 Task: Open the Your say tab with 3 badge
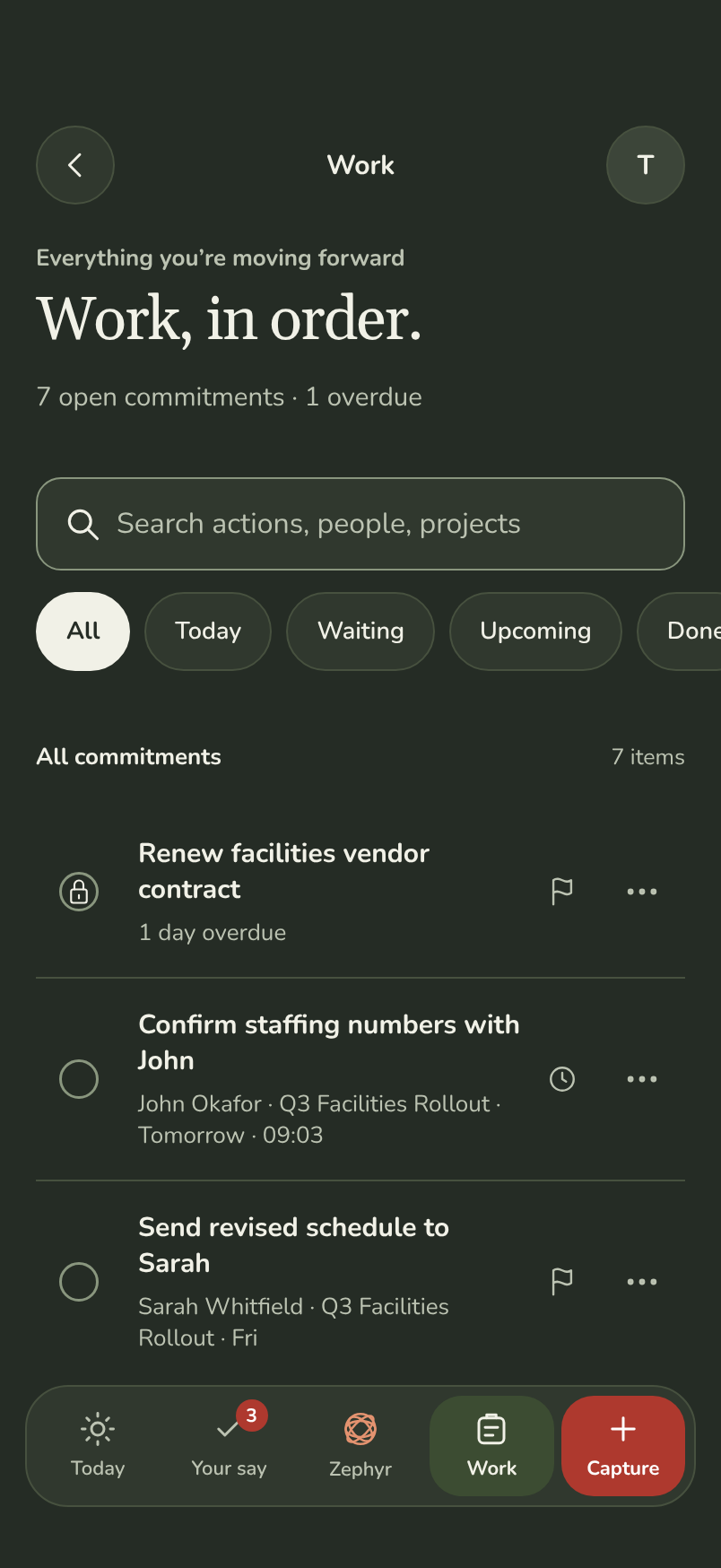(230, 1446)
